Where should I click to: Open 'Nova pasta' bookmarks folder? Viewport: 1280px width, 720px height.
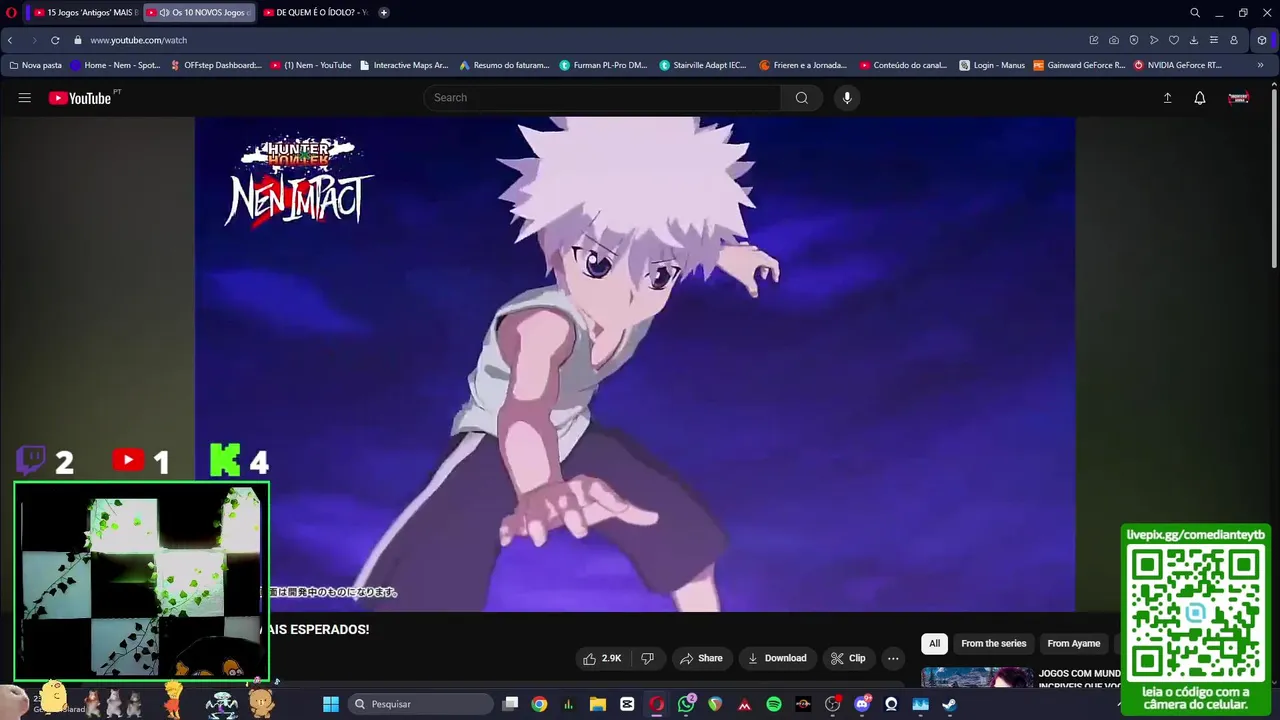pyautogui.click(x=35, y=65)
